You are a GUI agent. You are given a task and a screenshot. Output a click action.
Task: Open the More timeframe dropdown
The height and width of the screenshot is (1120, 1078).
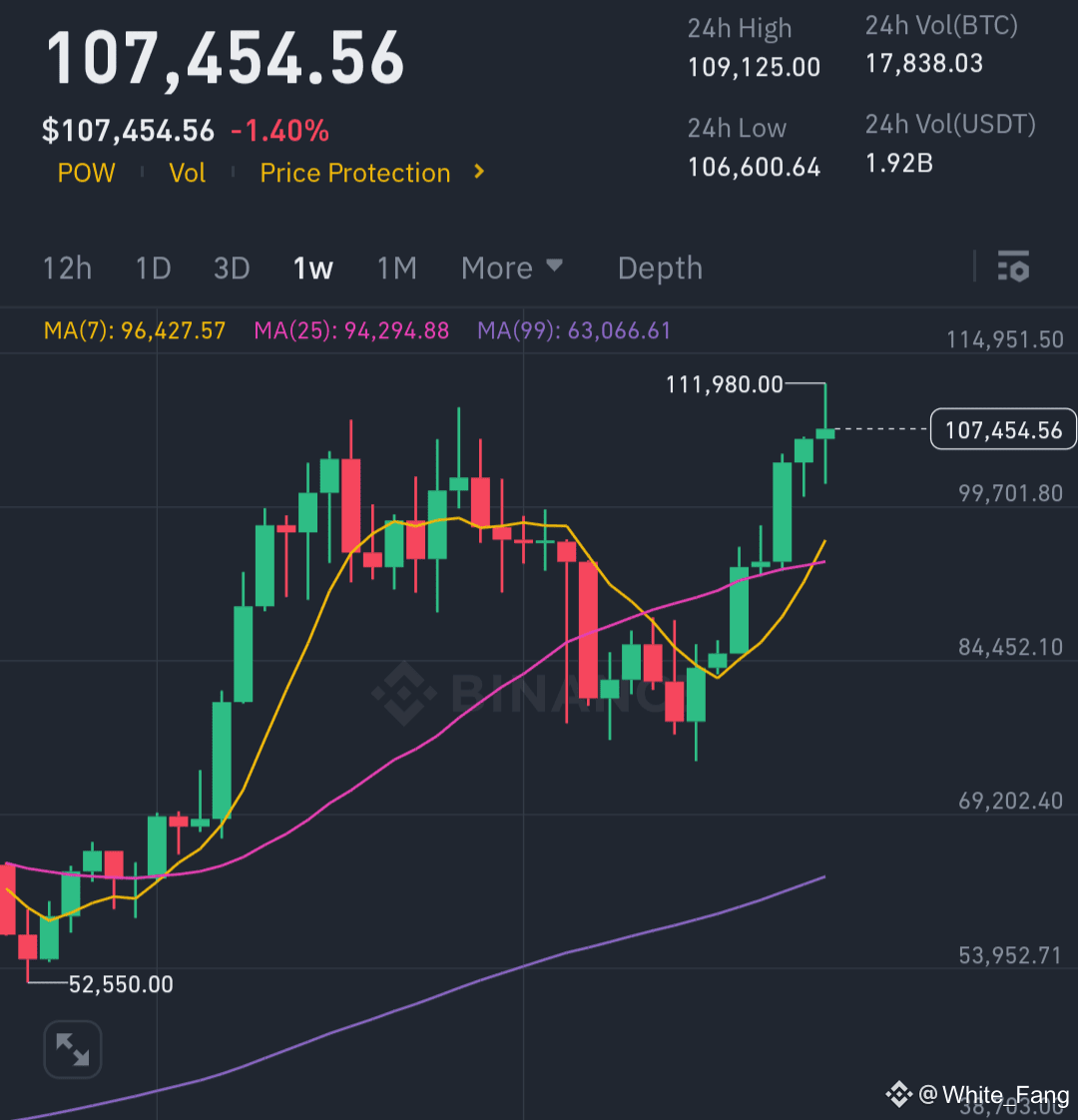(496, 268)
